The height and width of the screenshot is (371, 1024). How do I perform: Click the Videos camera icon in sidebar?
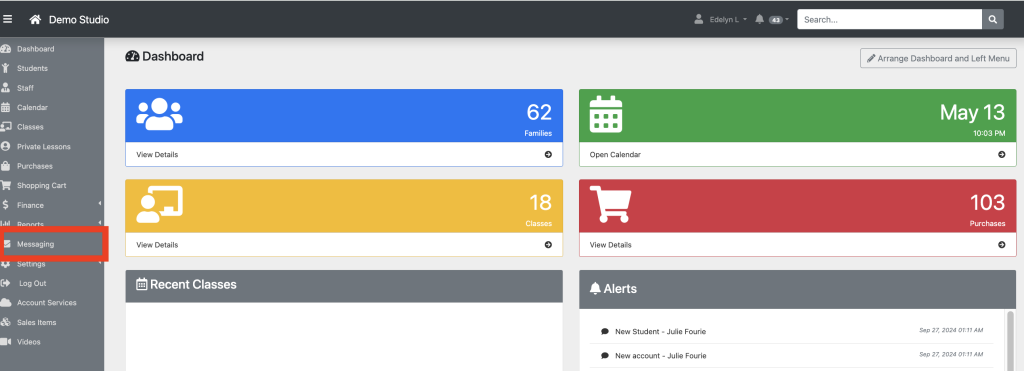tap(6, 342)
